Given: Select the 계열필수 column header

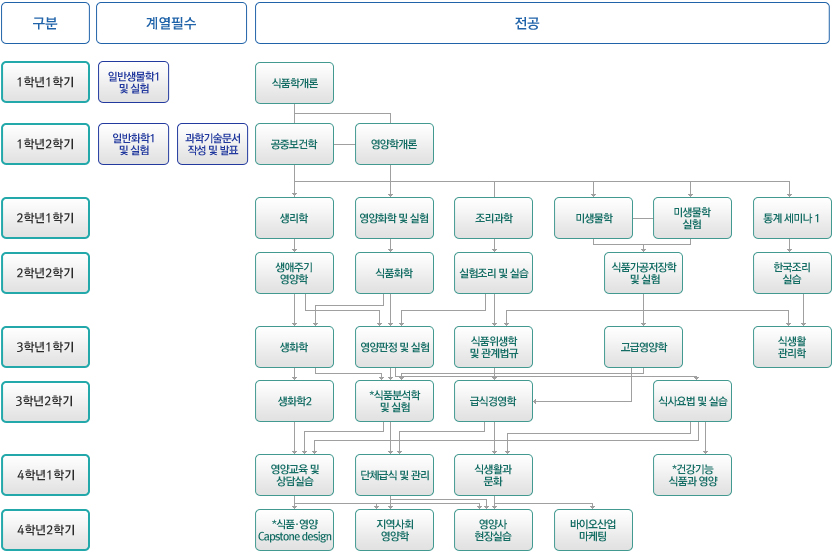Looking at the screenshot, I should click(170, 23).
